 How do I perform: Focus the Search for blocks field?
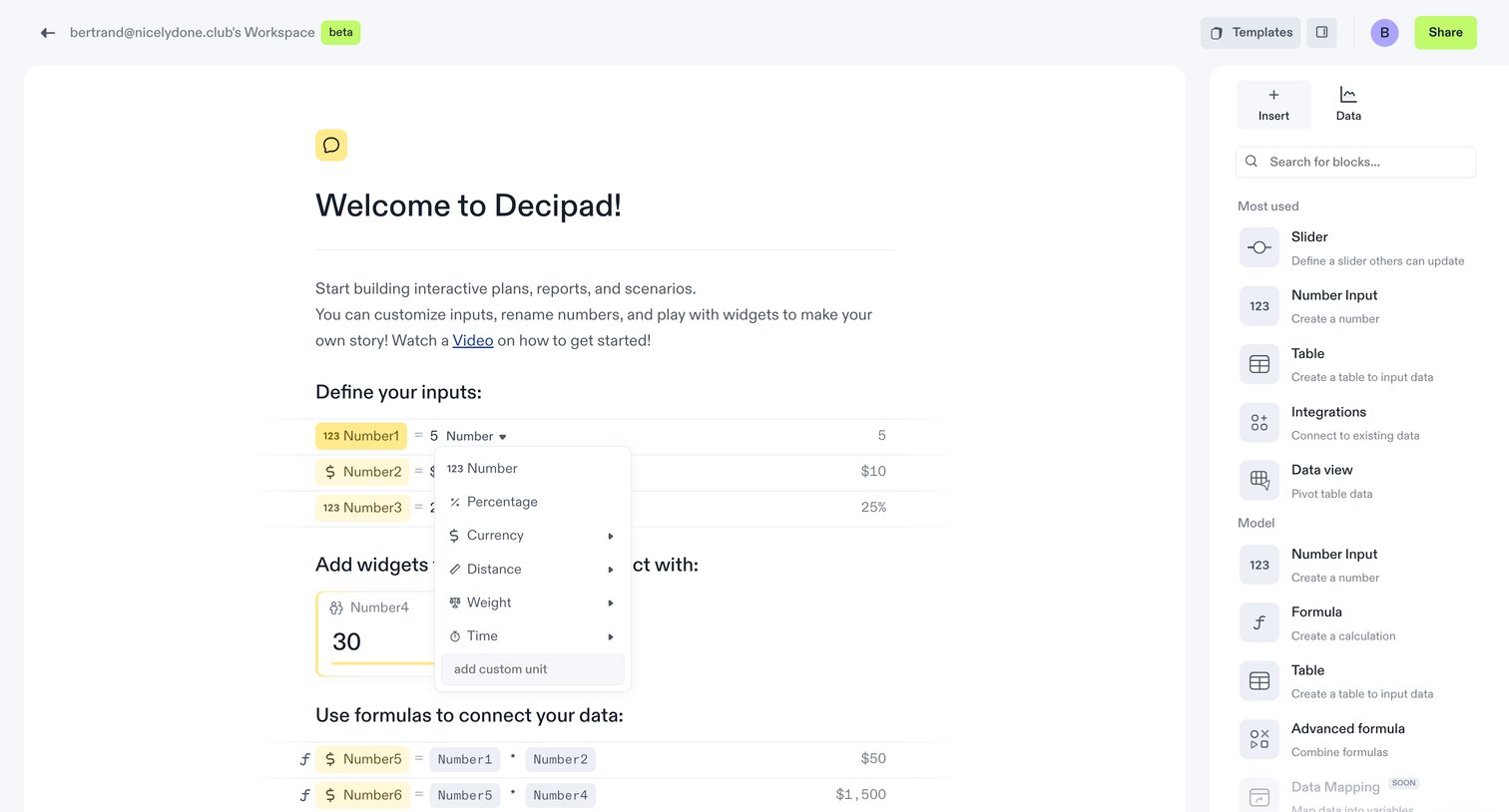pos(1355,162)
